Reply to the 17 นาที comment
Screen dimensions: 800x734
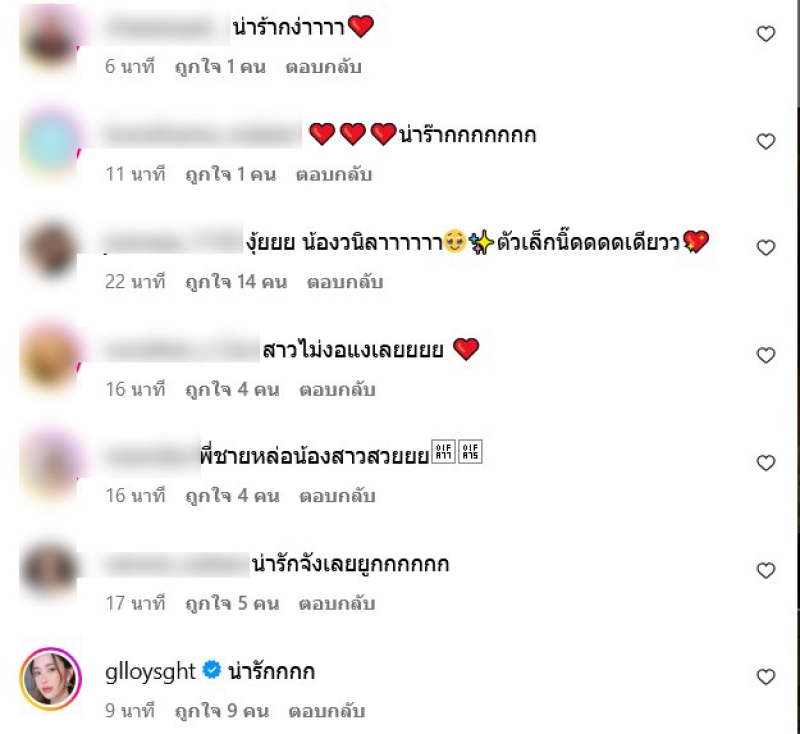click(337, 604)
